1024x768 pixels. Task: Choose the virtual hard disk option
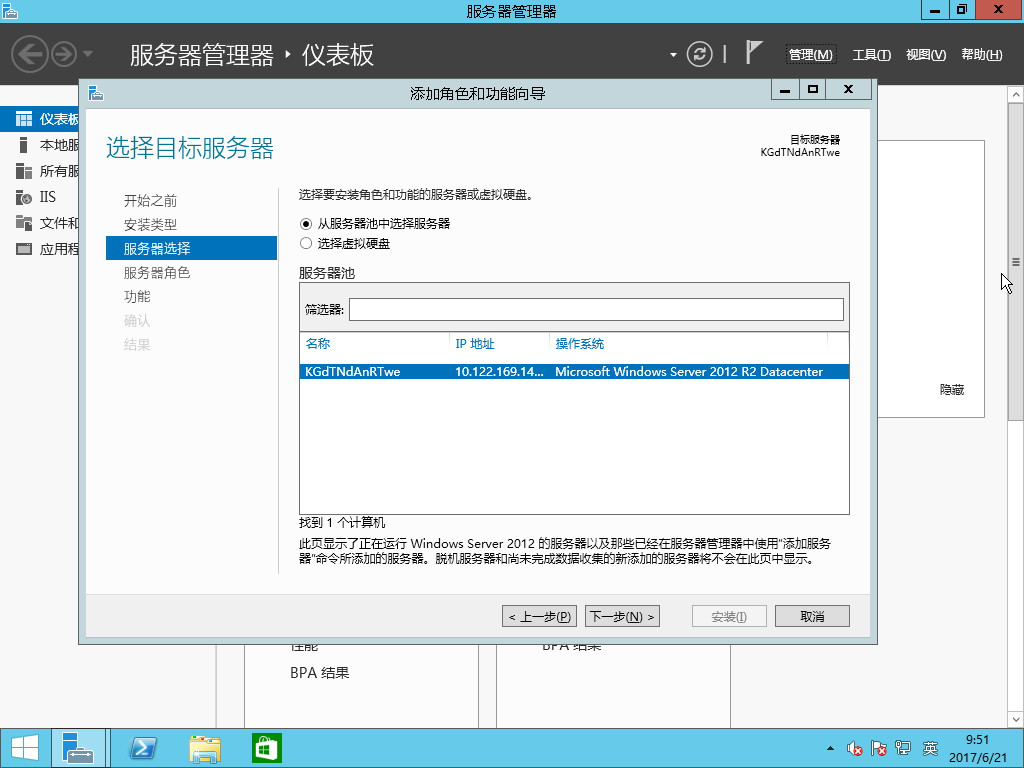[x=306, y=243]
